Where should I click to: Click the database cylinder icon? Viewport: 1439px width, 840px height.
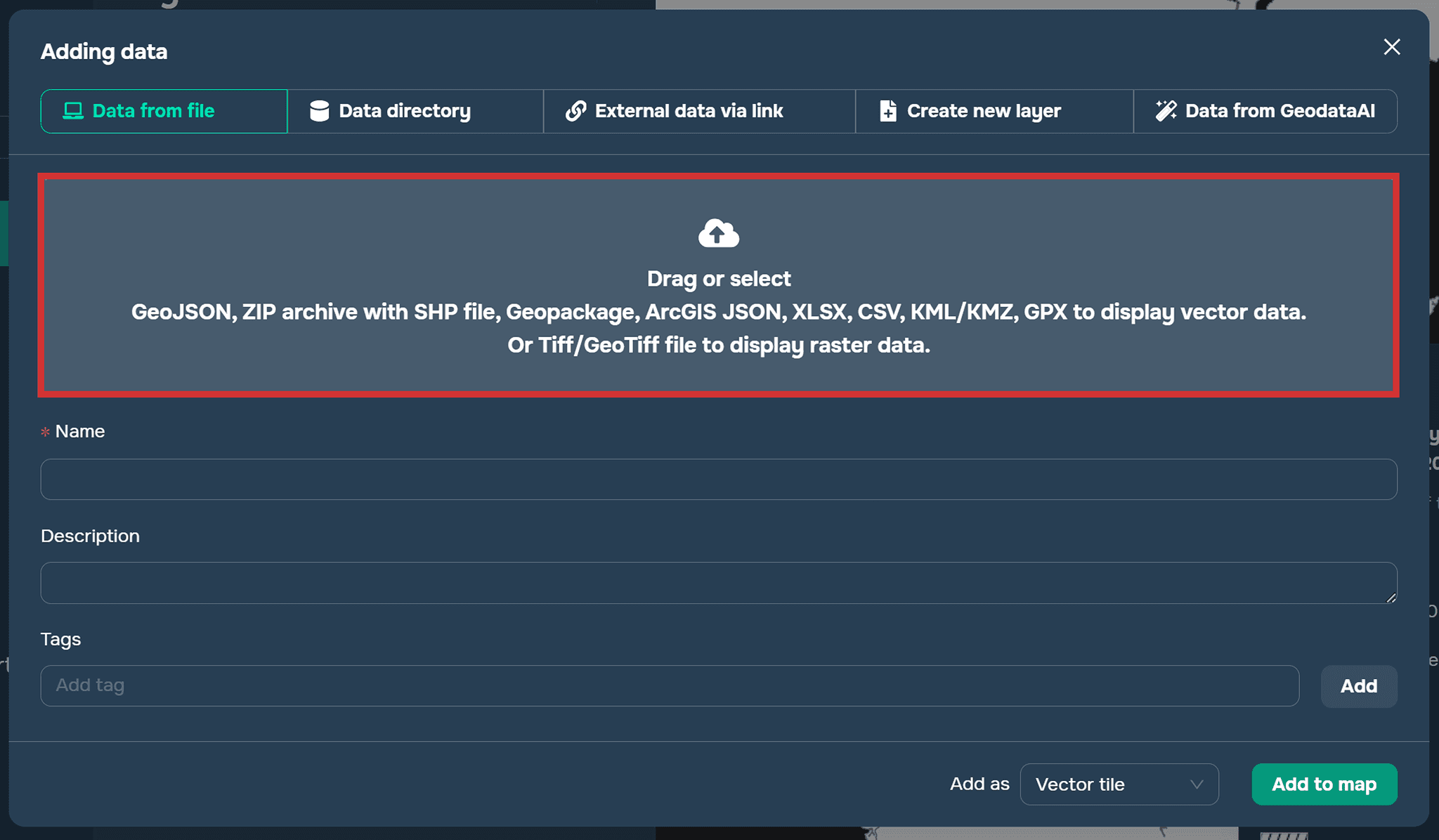pos(319,111)
